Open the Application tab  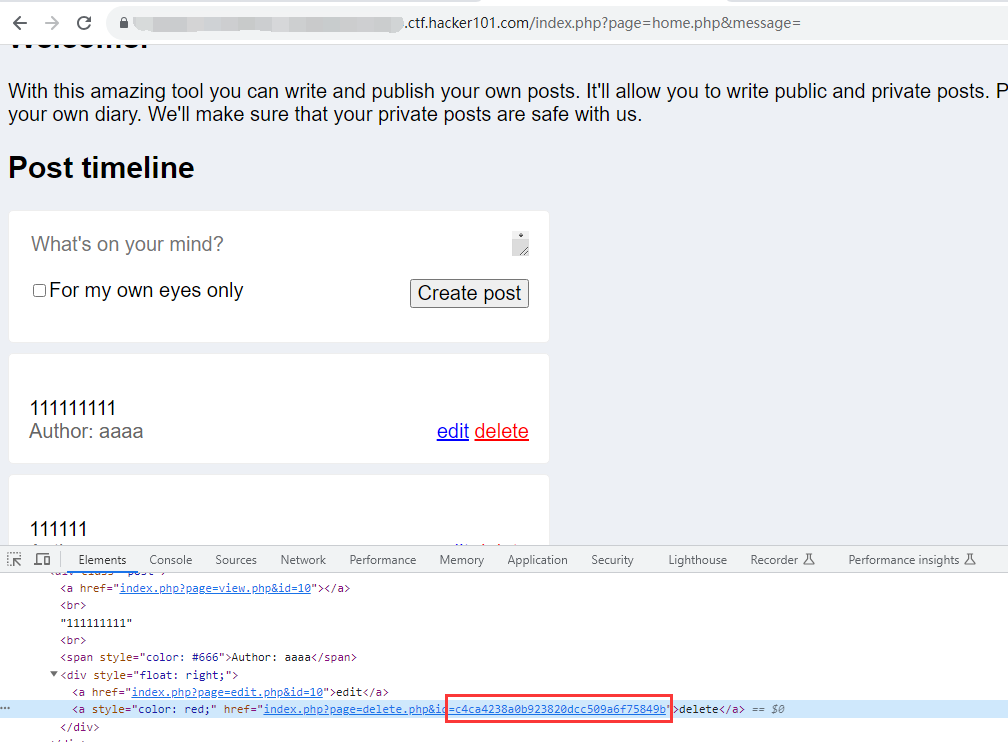coord(537,560)
